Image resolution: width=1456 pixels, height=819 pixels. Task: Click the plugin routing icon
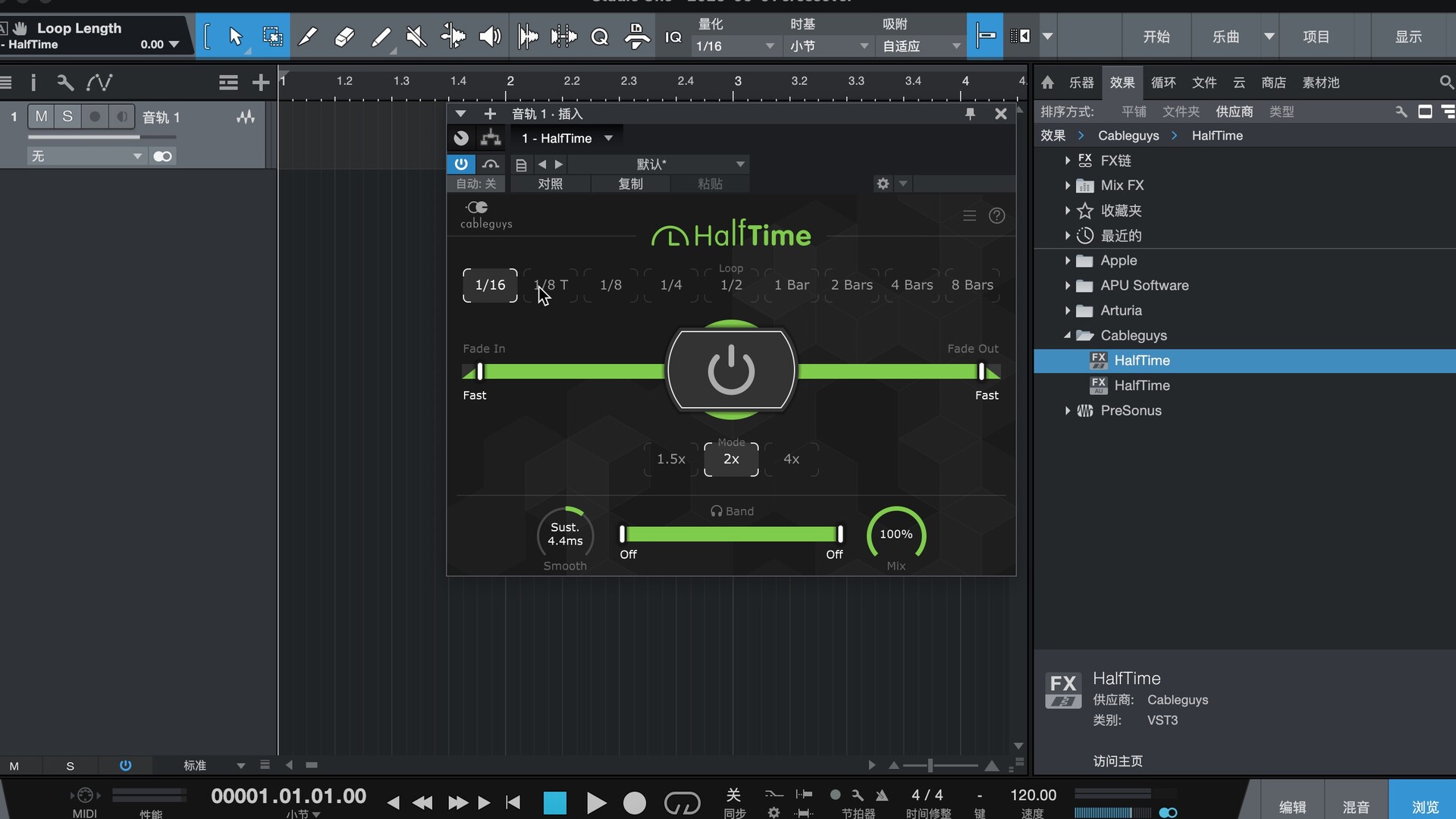click(491, 138)
